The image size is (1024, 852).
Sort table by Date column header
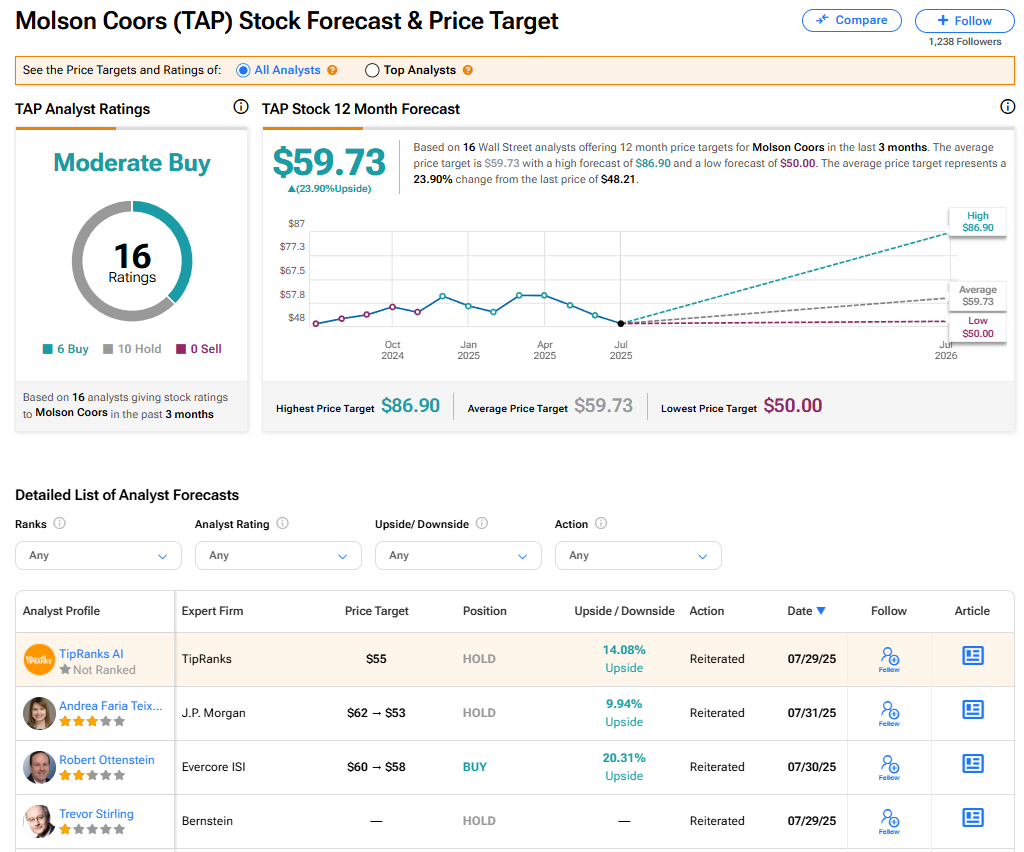805,611
